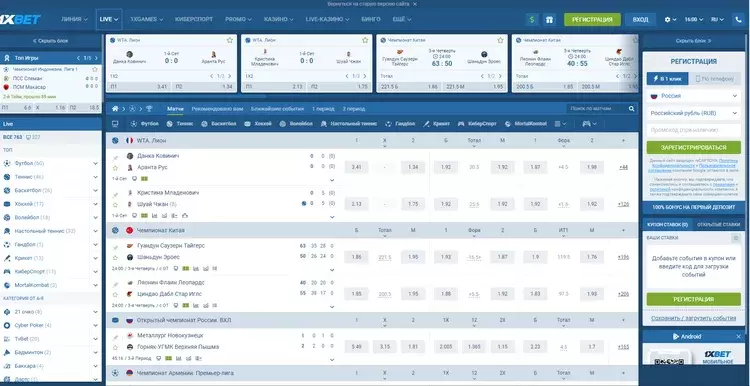Open the КАЗИНО menu

pos(279,20)
